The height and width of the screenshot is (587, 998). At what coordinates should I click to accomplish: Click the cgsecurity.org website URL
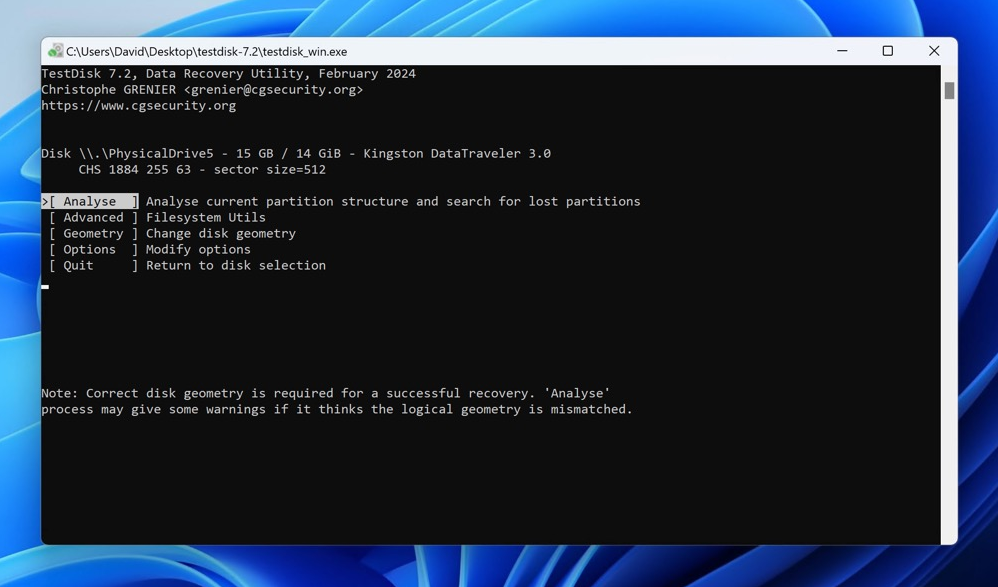click(x=139, y=105)
